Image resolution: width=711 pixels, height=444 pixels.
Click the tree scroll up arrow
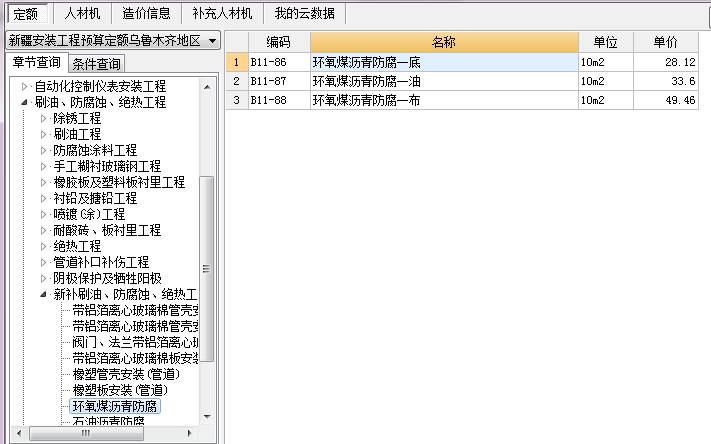[207, 87]
